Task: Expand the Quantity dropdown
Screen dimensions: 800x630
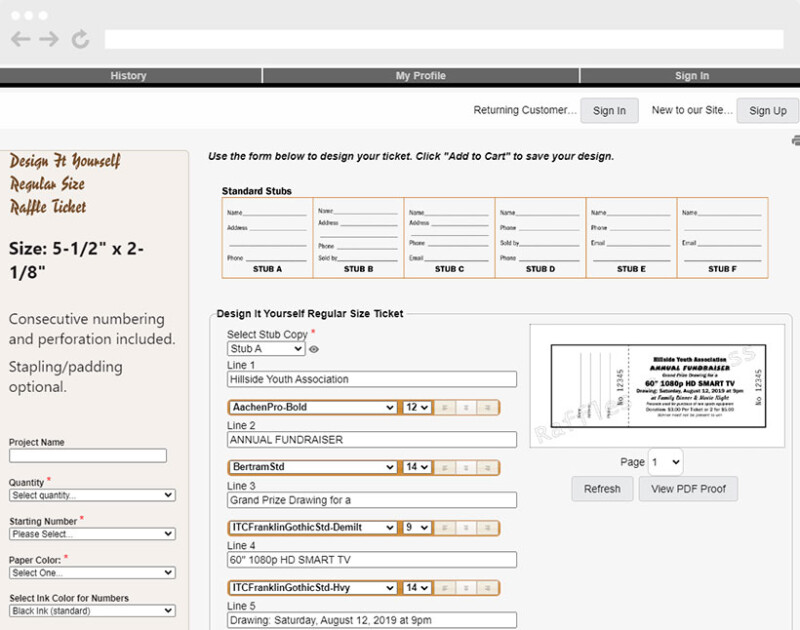Action: (92, 495)
